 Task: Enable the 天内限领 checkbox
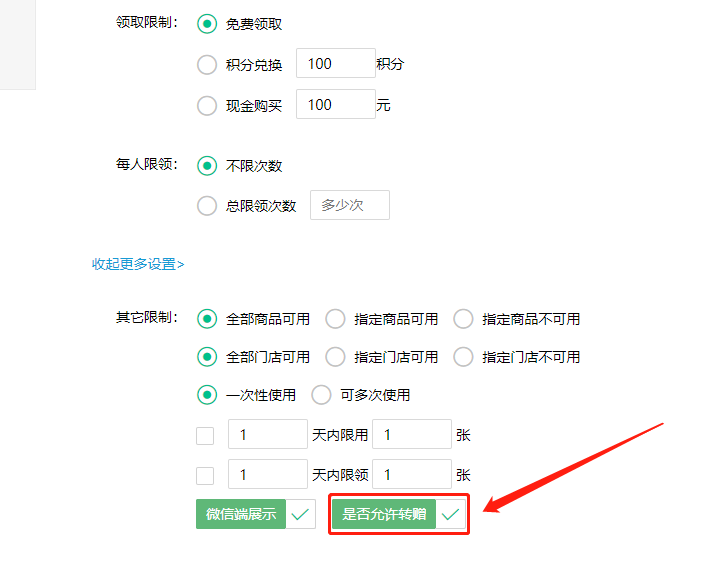pyautogui.click(x=205, y=475)
